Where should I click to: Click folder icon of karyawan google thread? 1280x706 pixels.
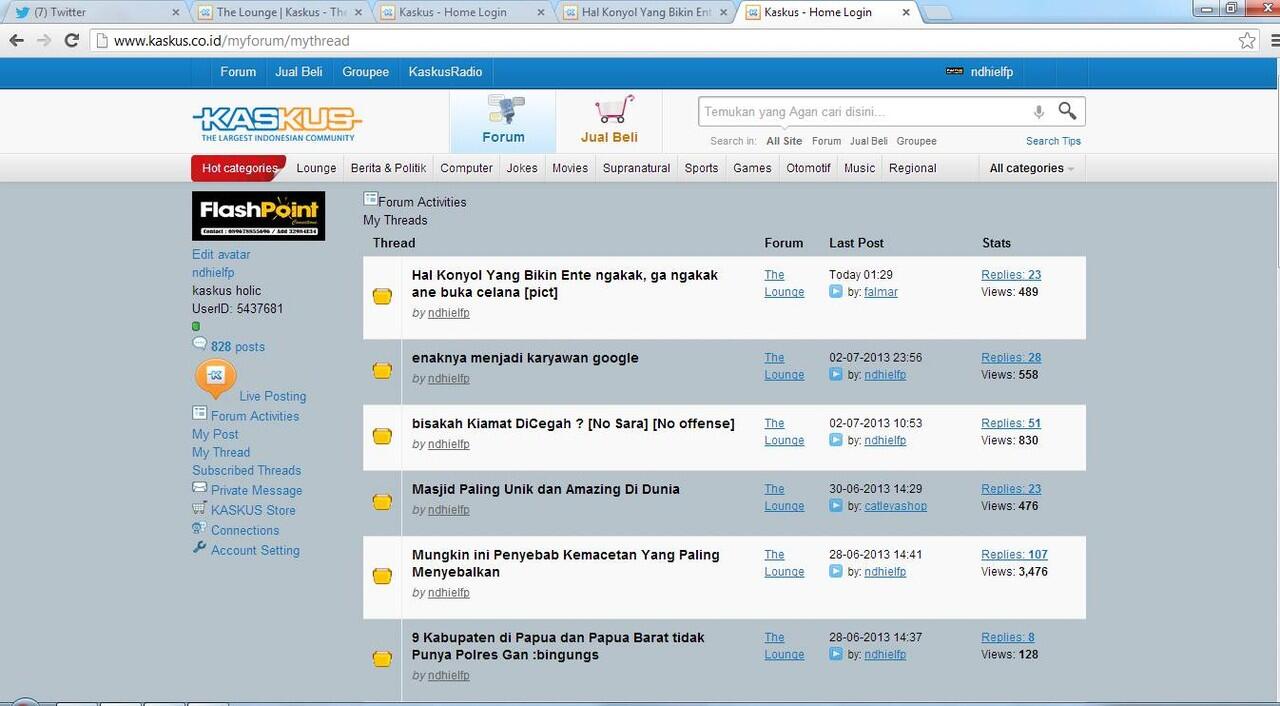pyautogui.click(x=382, y=371)
